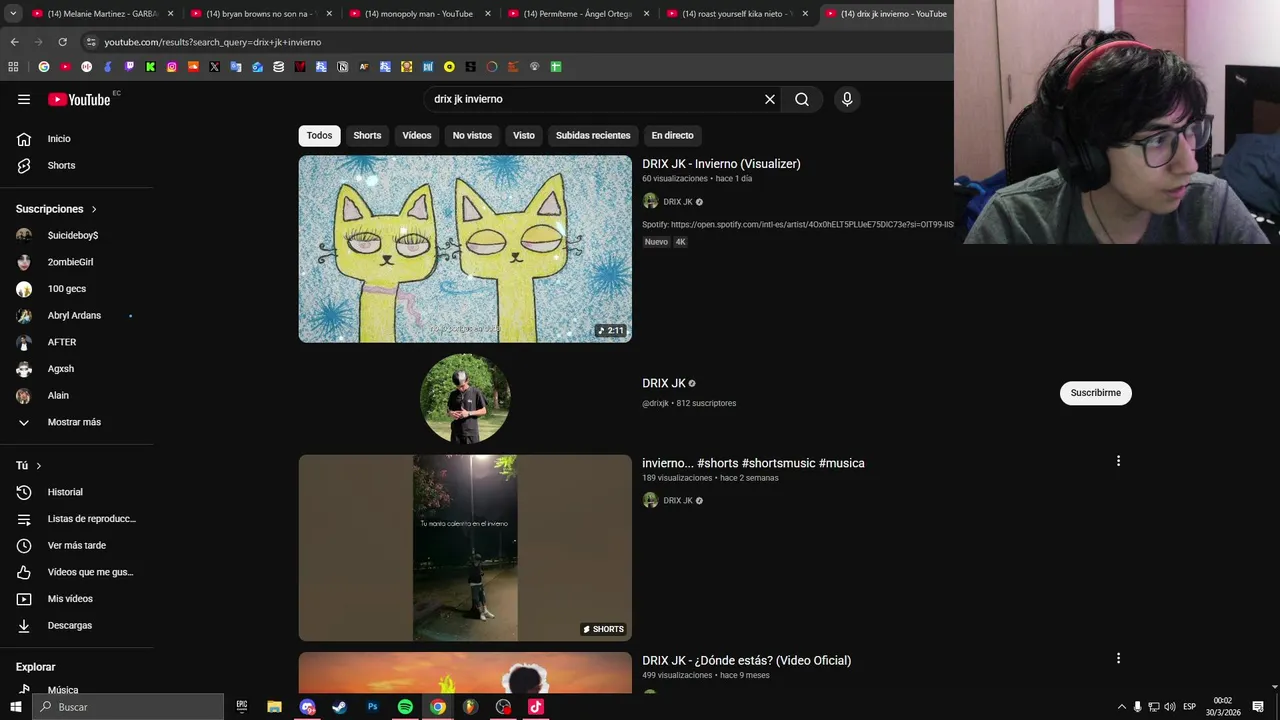Open the Chrome apps grid icon
The image size is (1280, 720).
point(13,67)
